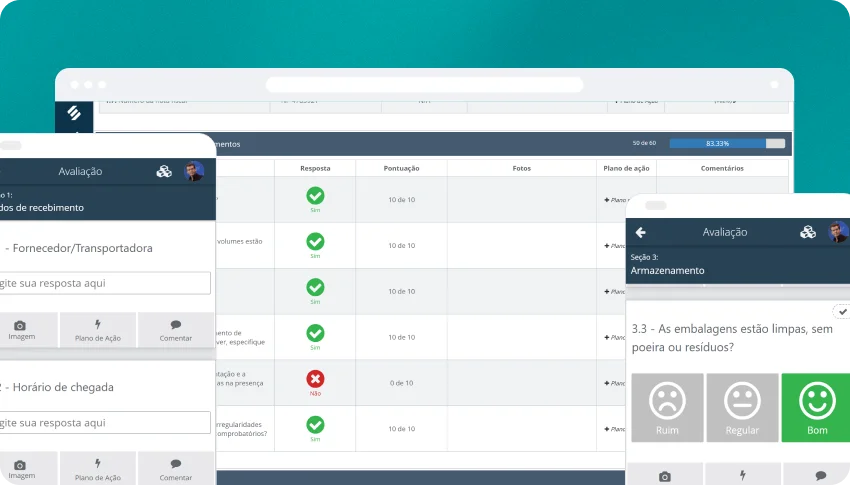This screenshot has height=485, width=850.
Task: Tap lightning bolt icon below Regular rating
Action: pyautogui.click(x=742, y=475)
